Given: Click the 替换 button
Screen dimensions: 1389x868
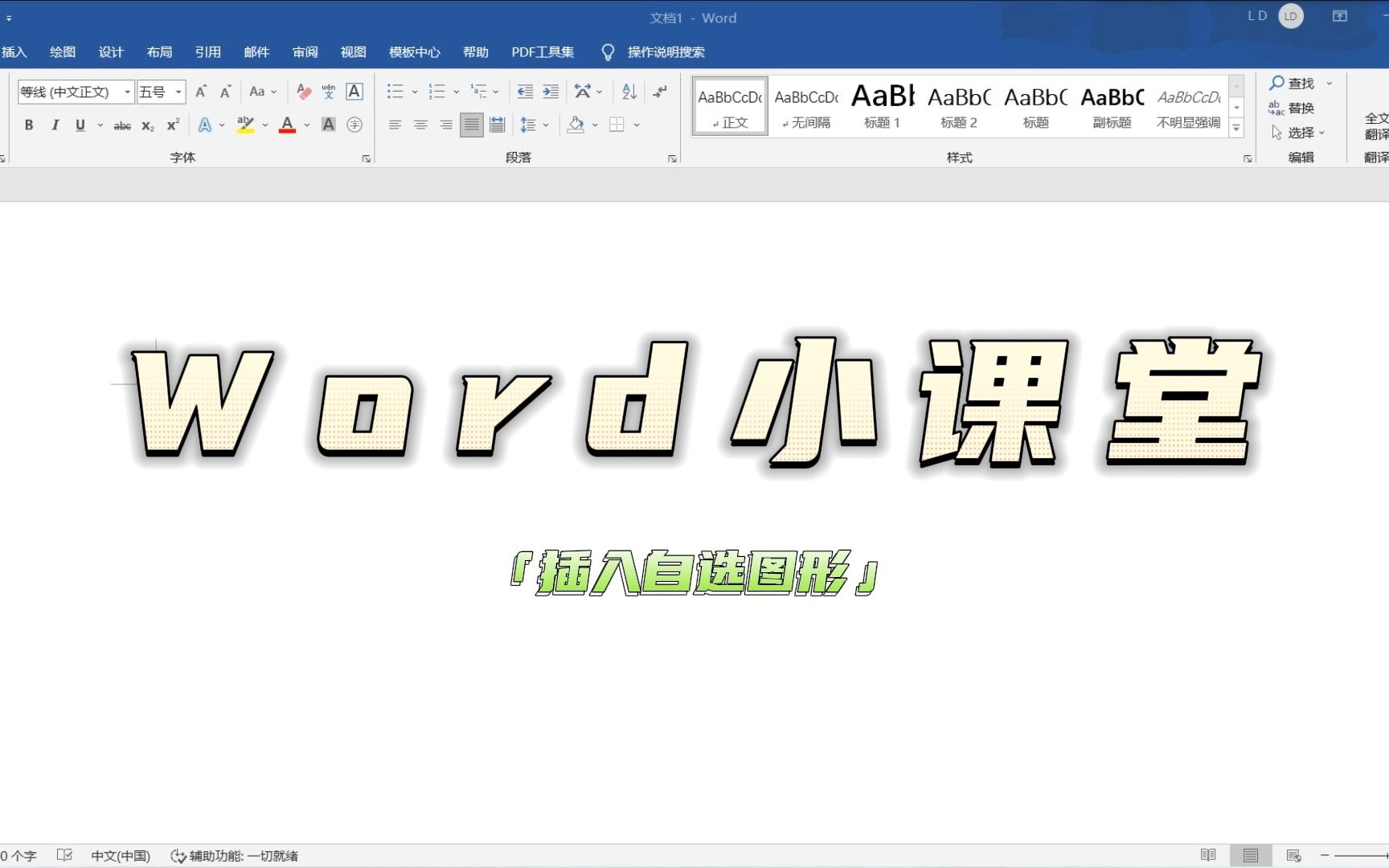Looking at the screenshot, I should (1291, 108).
